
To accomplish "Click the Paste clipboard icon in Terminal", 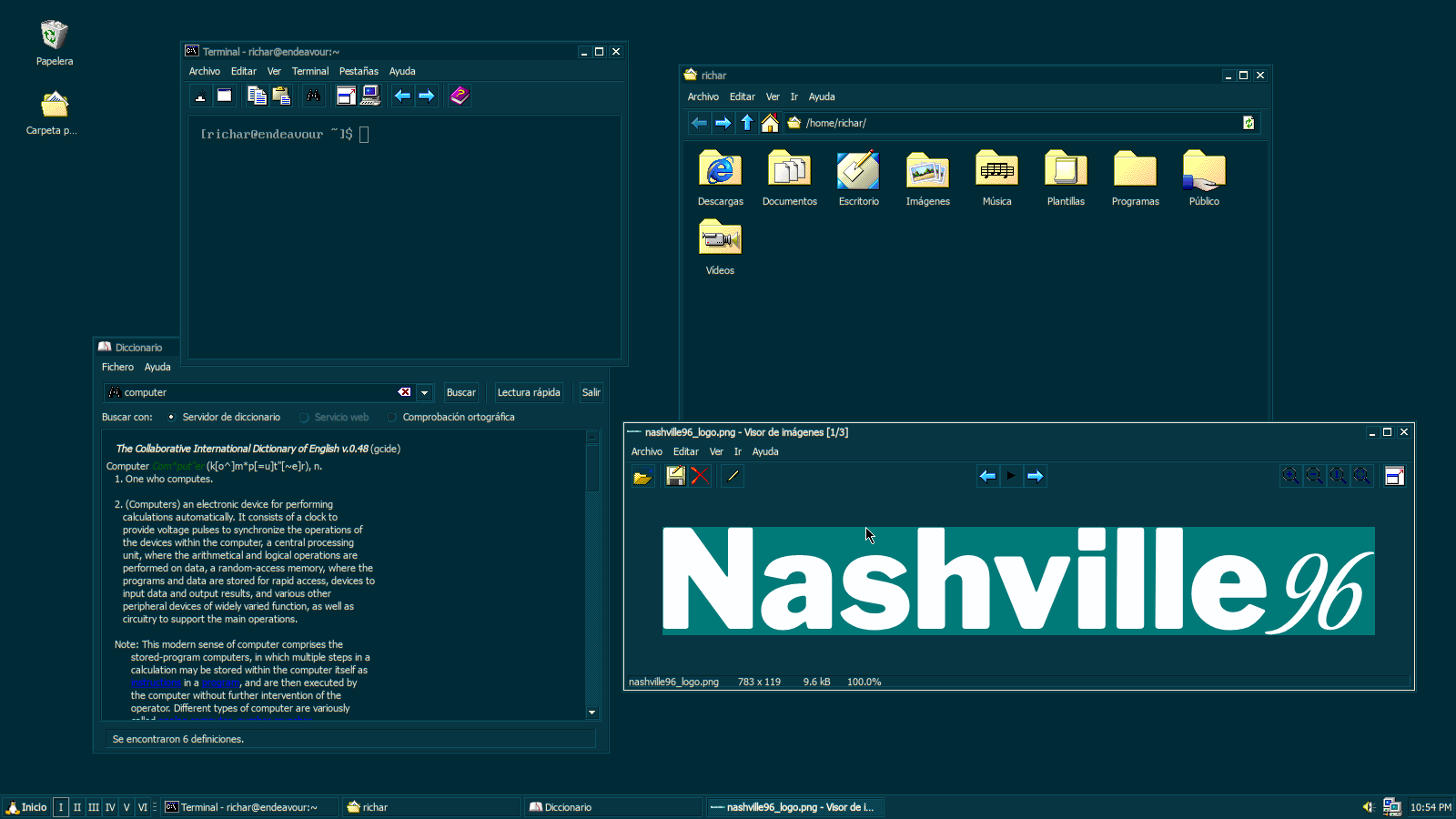I will (x=281, y=96).
